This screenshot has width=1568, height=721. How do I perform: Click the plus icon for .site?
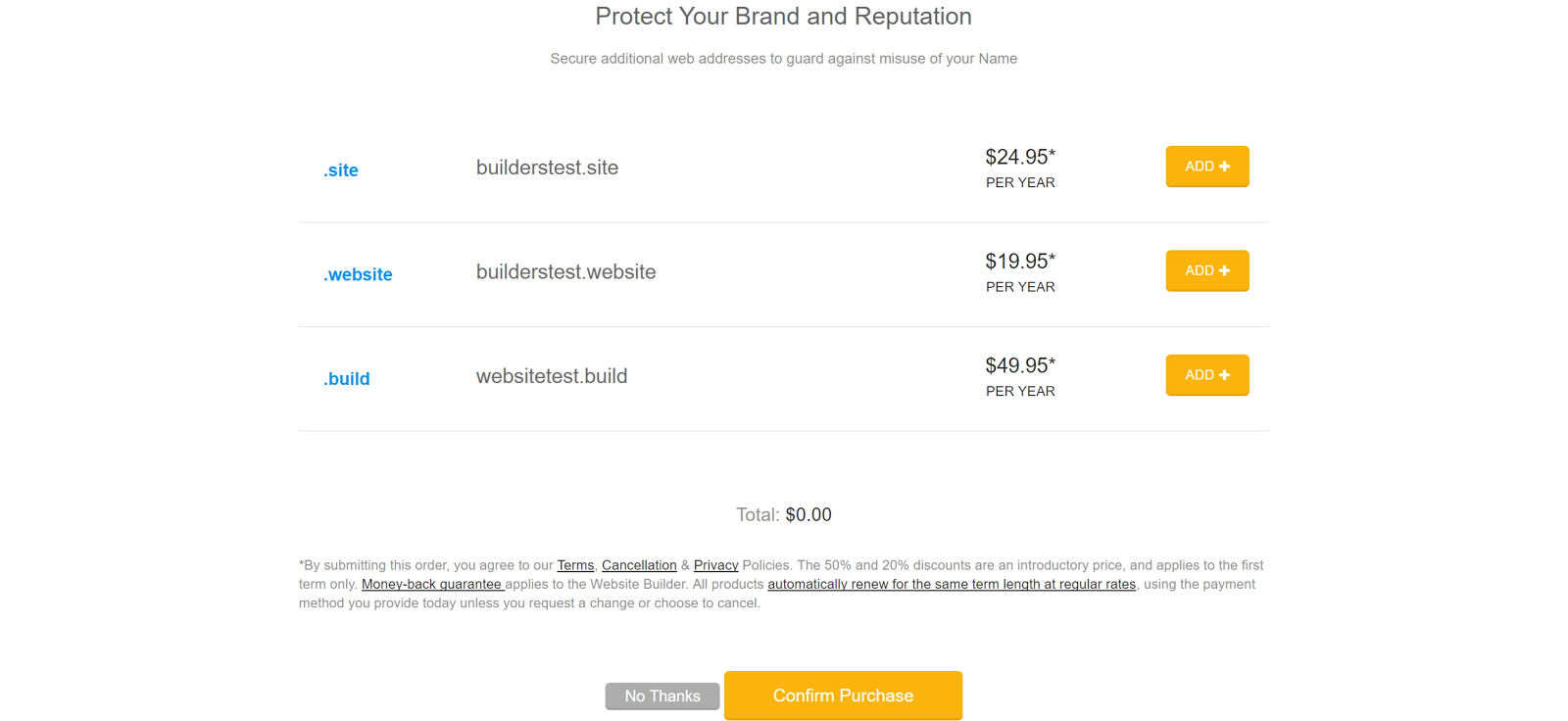coord(1224,167)
